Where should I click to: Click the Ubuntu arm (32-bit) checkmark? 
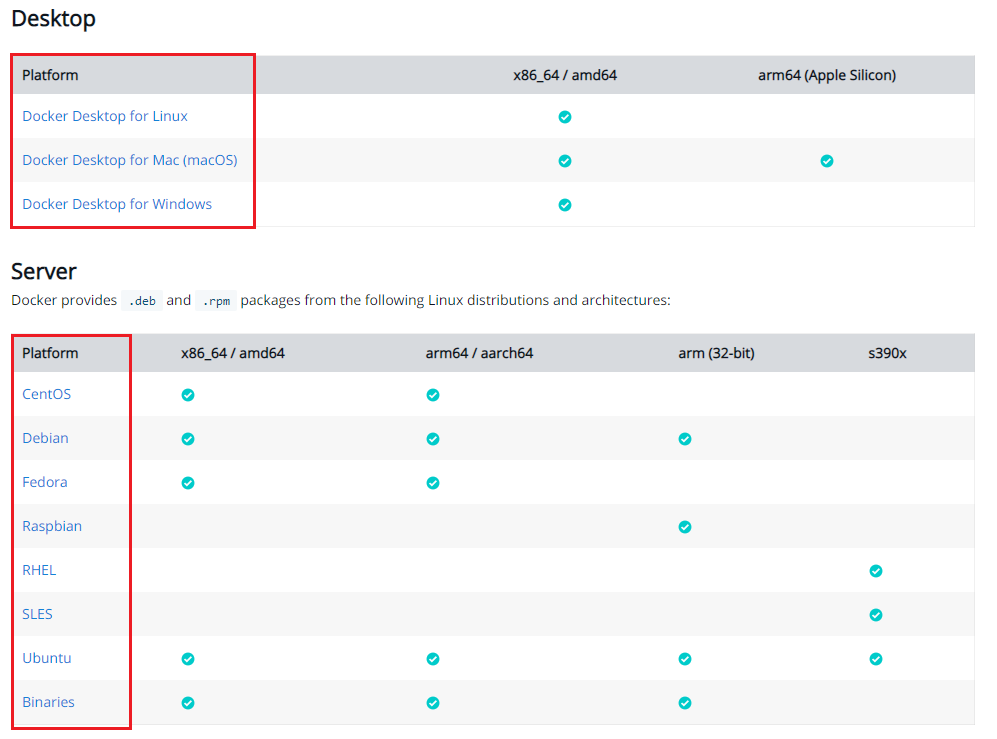(x=685, y=659)
